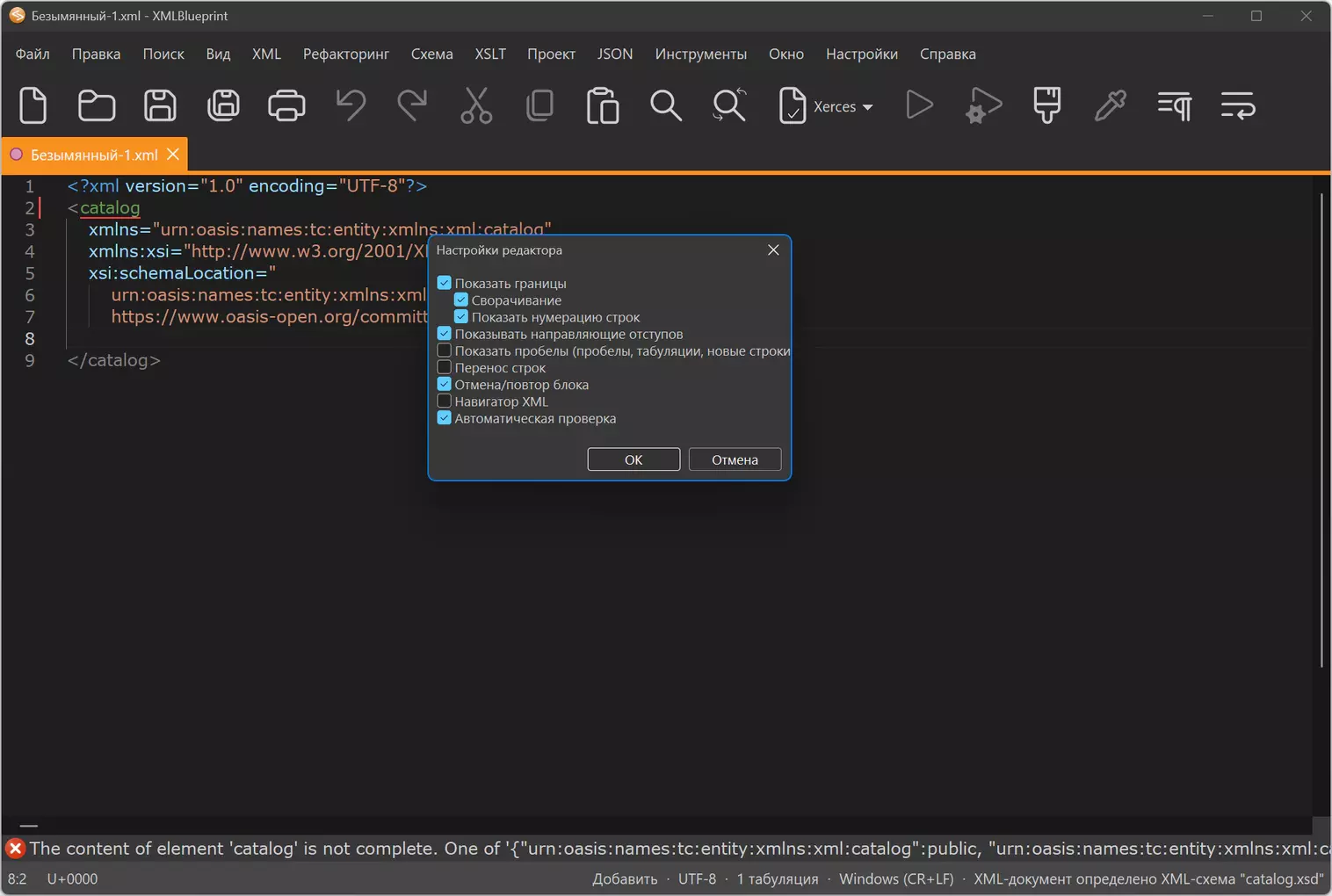Toggle Сворачивание checkbox
This screenshot has width=1332, height=896.
pyautogui.click(x=461, y=300)
